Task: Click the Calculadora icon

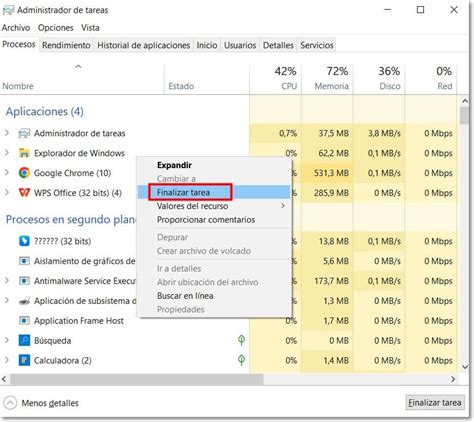Action: click(24, 360)
